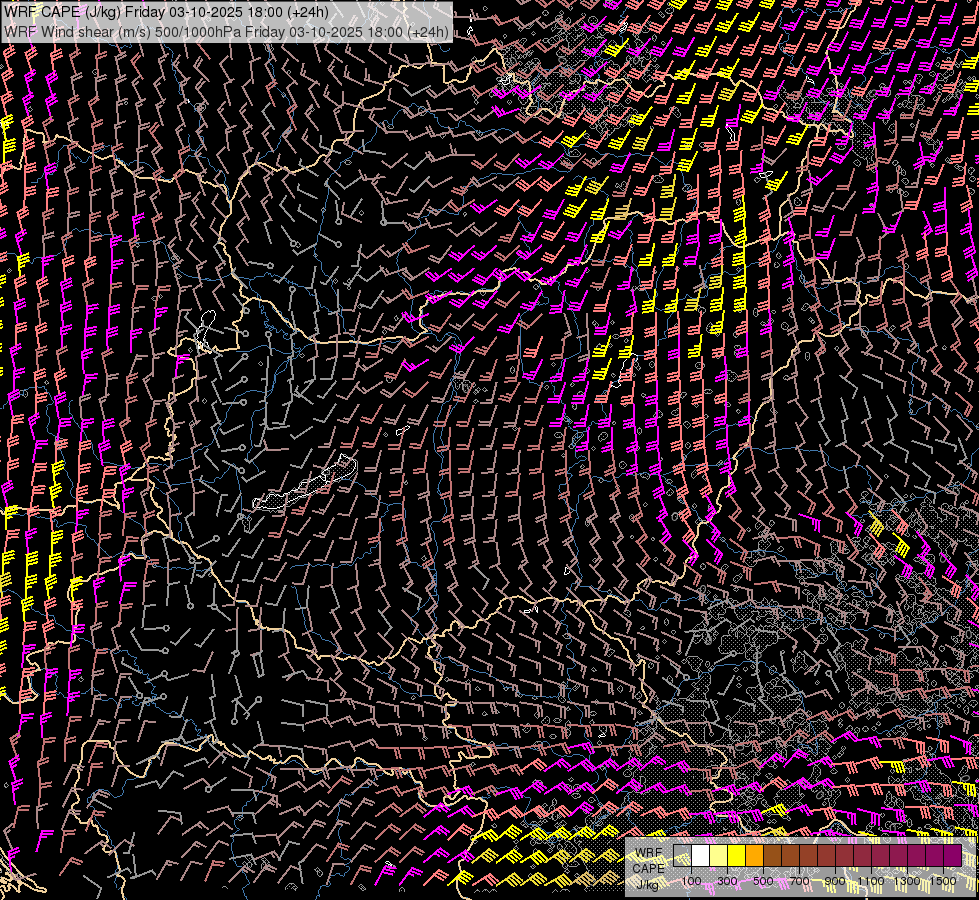The image size is (979, 900).
Task: Click the 500 label on legend scale
Action: (764, 881)
